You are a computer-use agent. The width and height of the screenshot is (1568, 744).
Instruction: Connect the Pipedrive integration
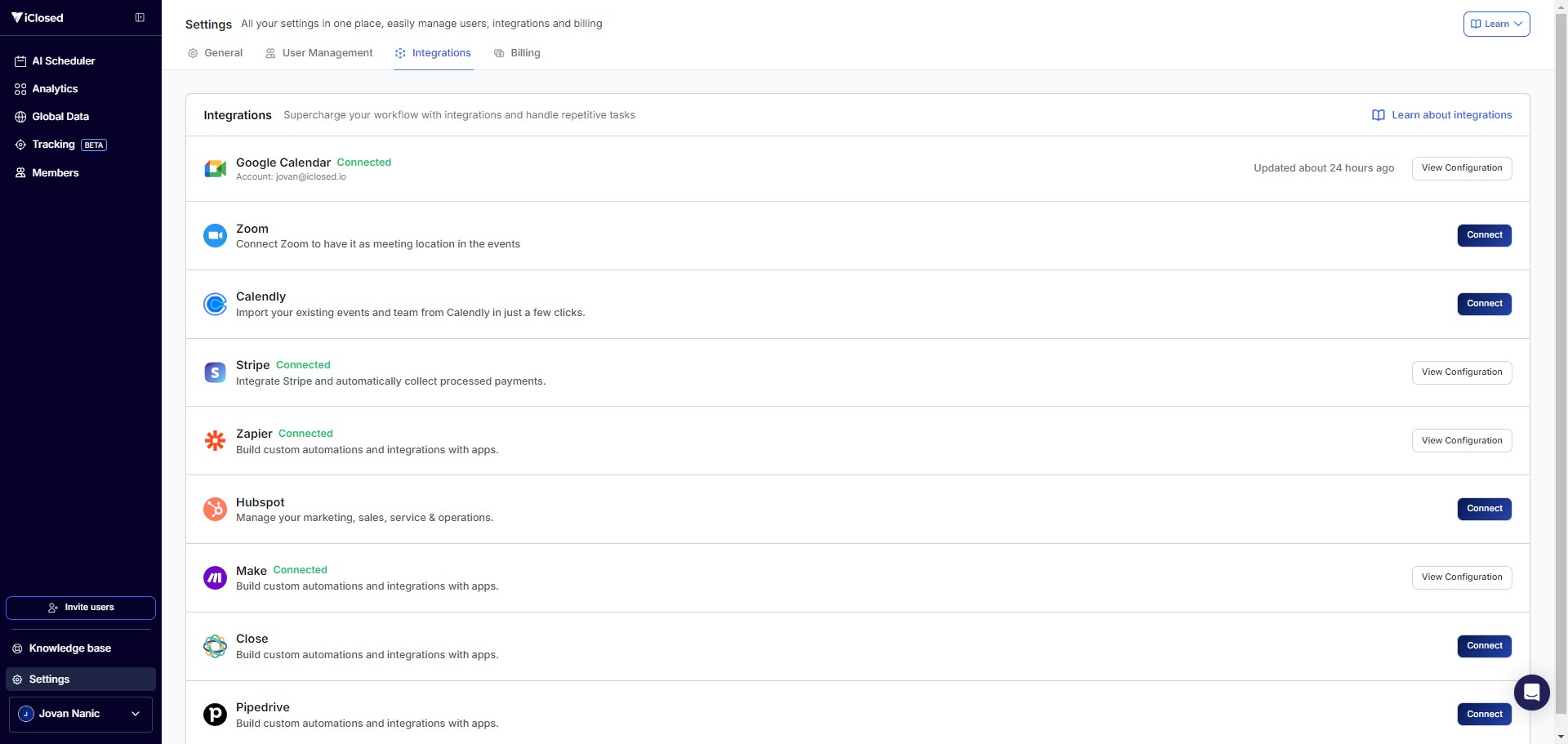(1485, 715)
